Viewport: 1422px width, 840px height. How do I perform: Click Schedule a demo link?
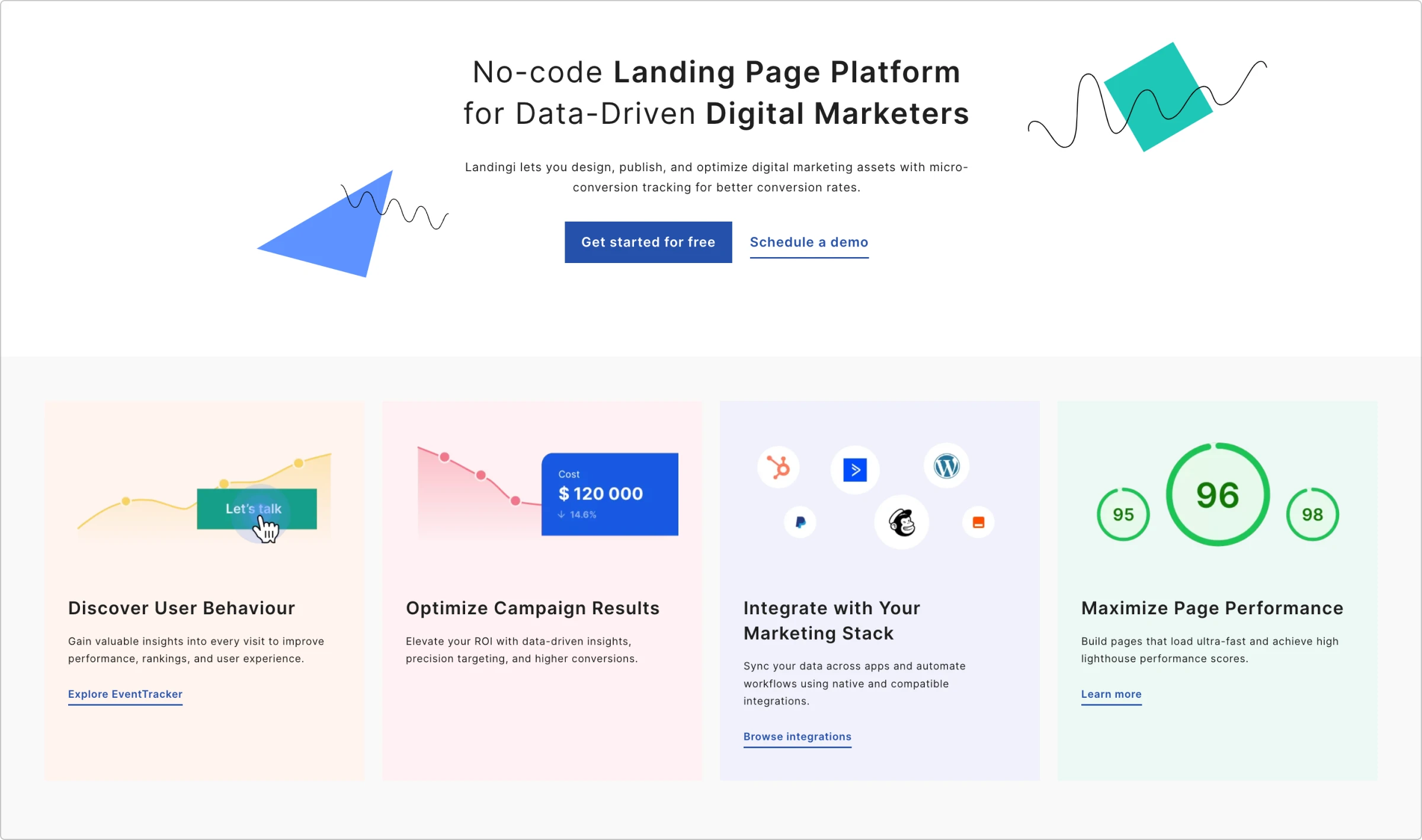pyautogui.click(x=808, y=241)
